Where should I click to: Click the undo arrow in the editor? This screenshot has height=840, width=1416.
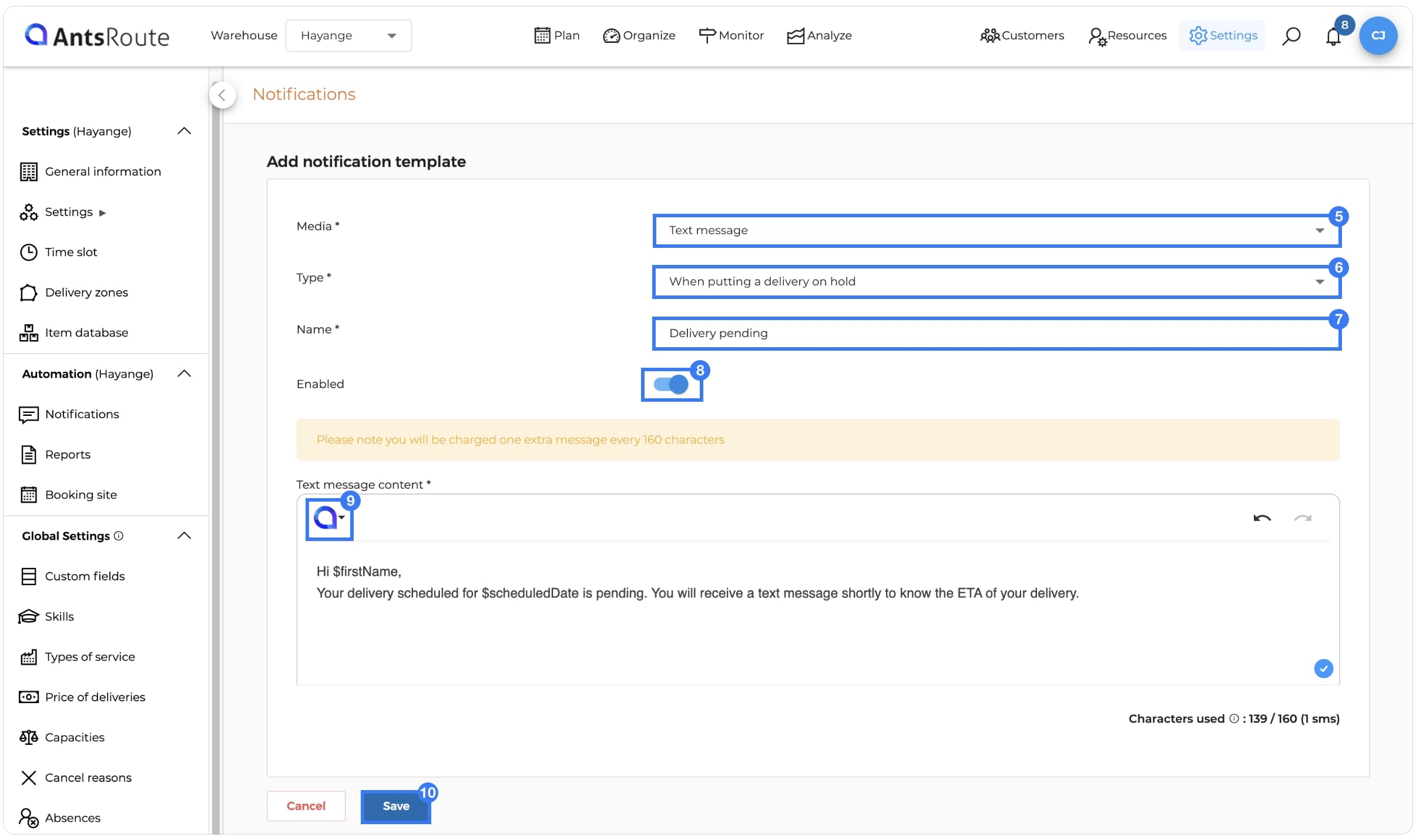[1261, 518]
